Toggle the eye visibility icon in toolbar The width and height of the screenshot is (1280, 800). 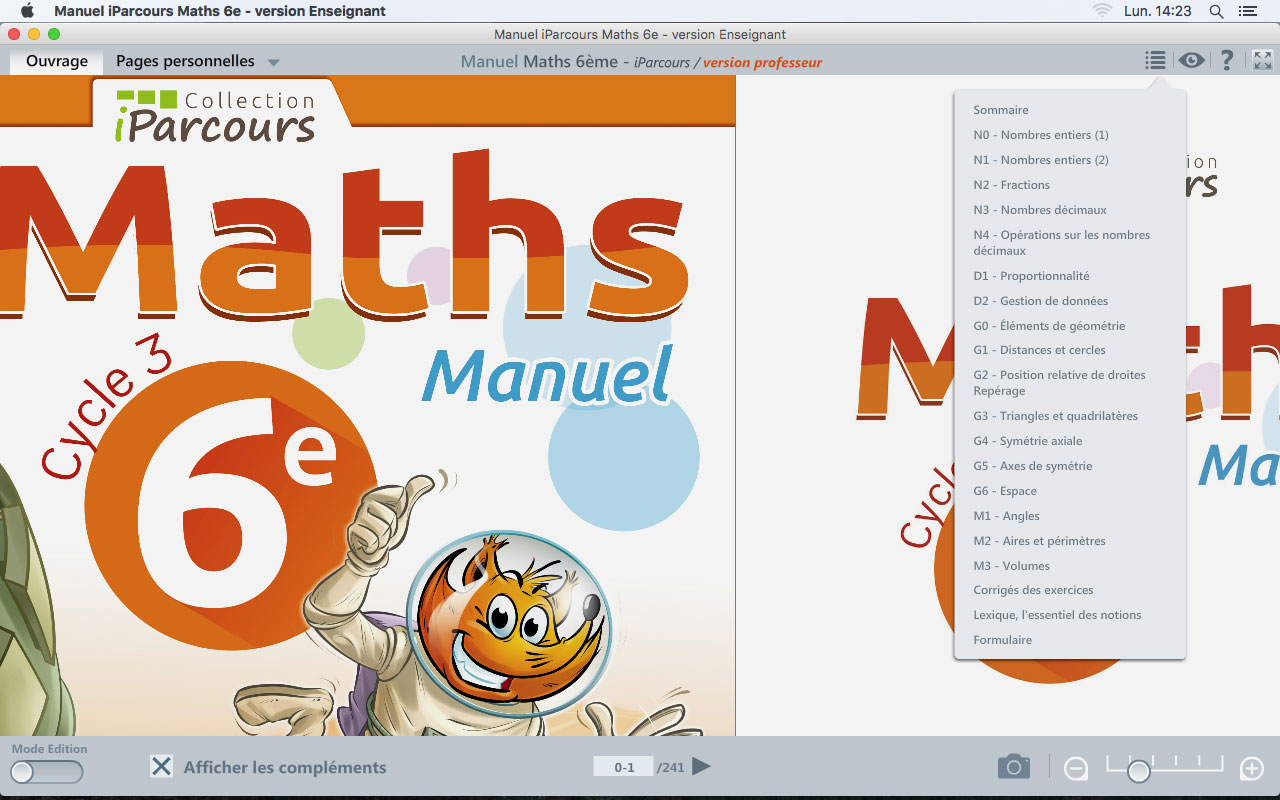click(x=1191, y=61)
